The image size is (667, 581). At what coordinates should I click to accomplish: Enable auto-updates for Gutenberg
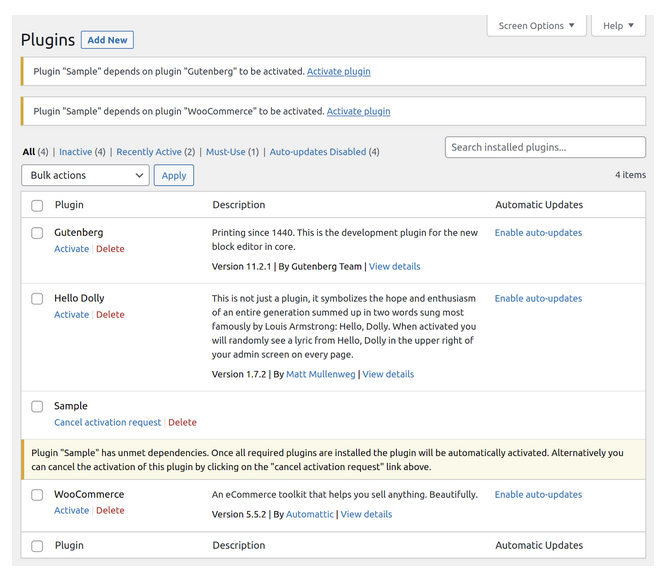(538, 233)
